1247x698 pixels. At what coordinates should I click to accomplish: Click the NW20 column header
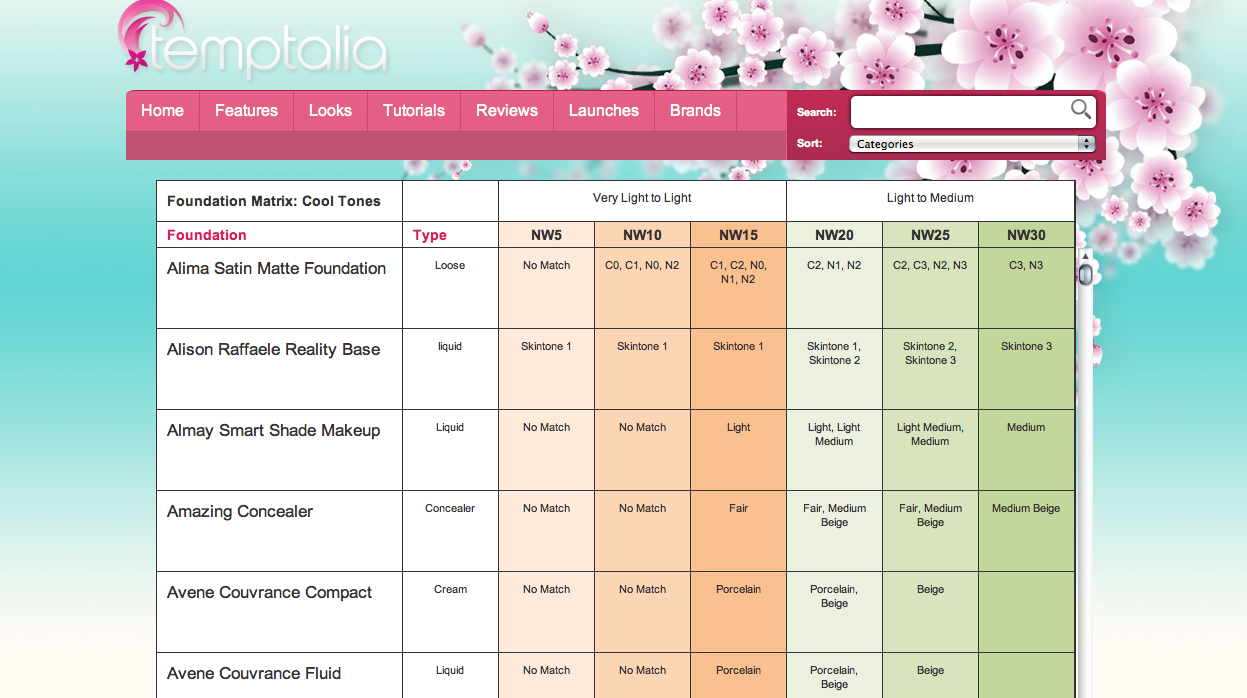pyautogui.click(x=834, y=235)
